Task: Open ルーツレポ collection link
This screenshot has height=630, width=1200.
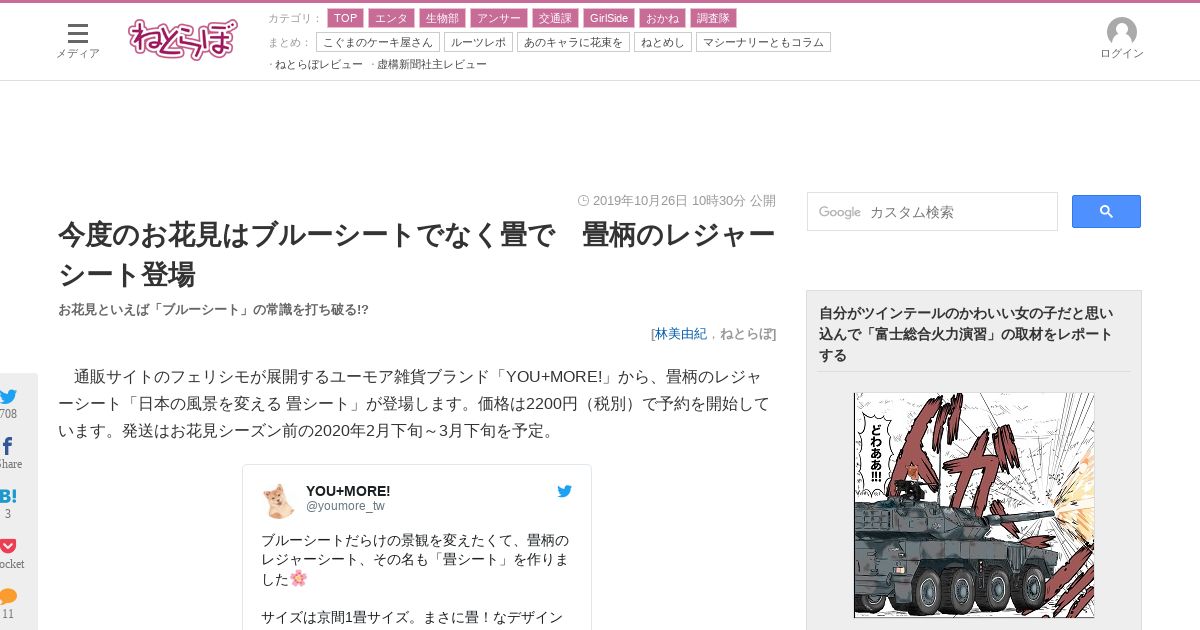Action: 478,42
